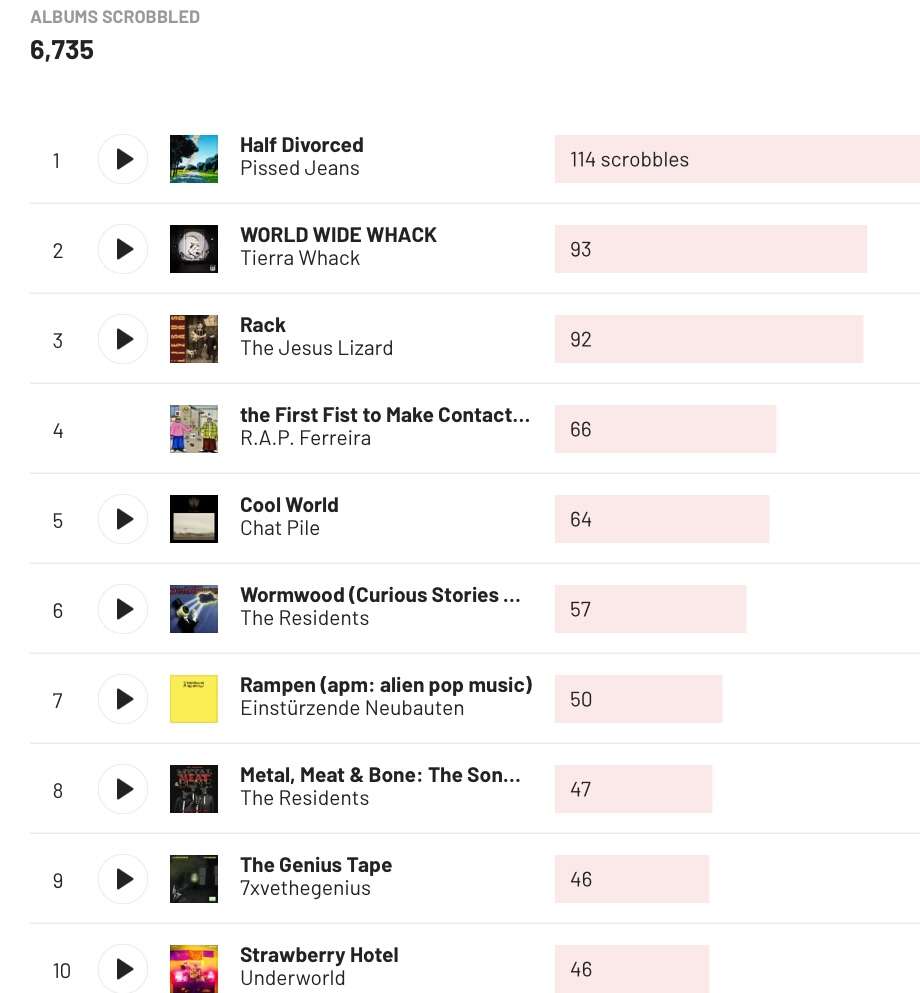Open The Jesus Lizard artist page
Screen dimensions: 920x993
tap(316, 349)
